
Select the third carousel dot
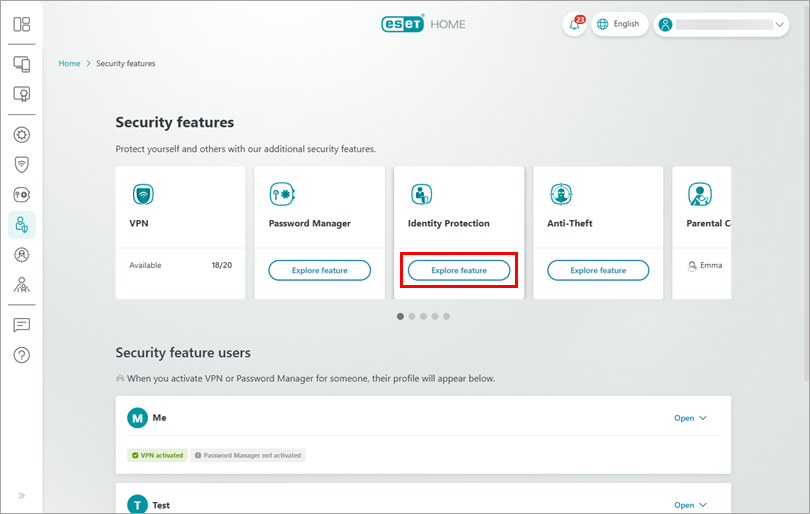point(423,316)
